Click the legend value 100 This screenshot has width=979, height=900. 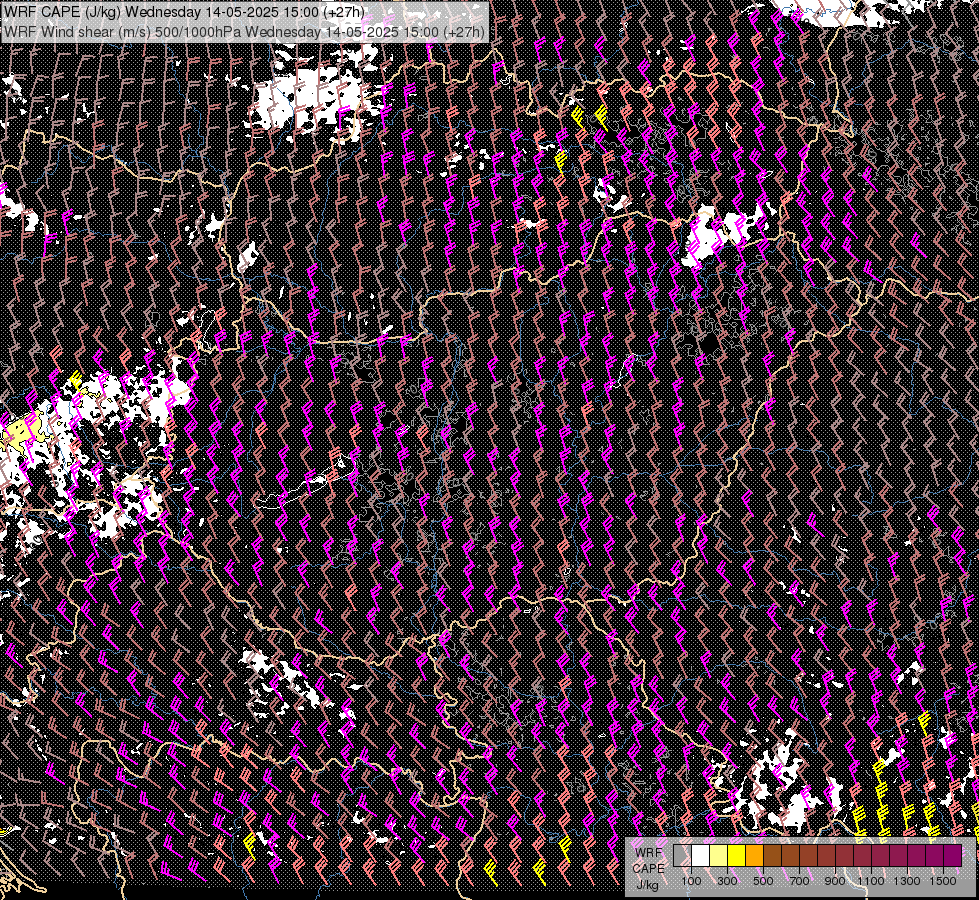click(x=691, y=881)
